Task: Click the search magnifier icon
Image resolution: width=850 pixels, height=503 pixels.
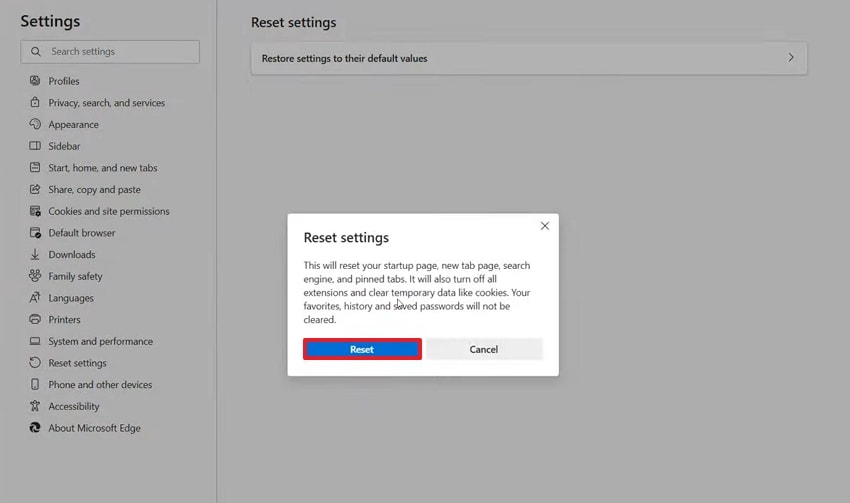Action: 36,51
